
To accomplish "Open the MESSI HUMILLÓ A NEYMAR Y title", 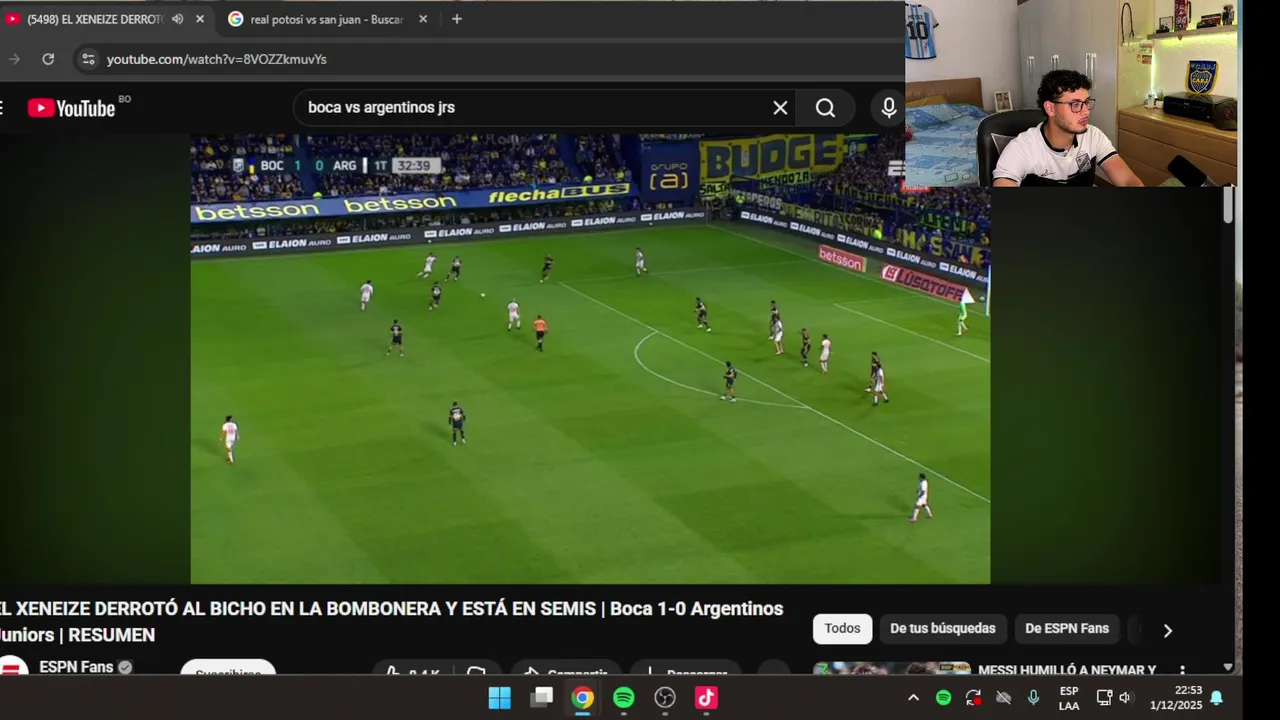I will coord(1066,669).
